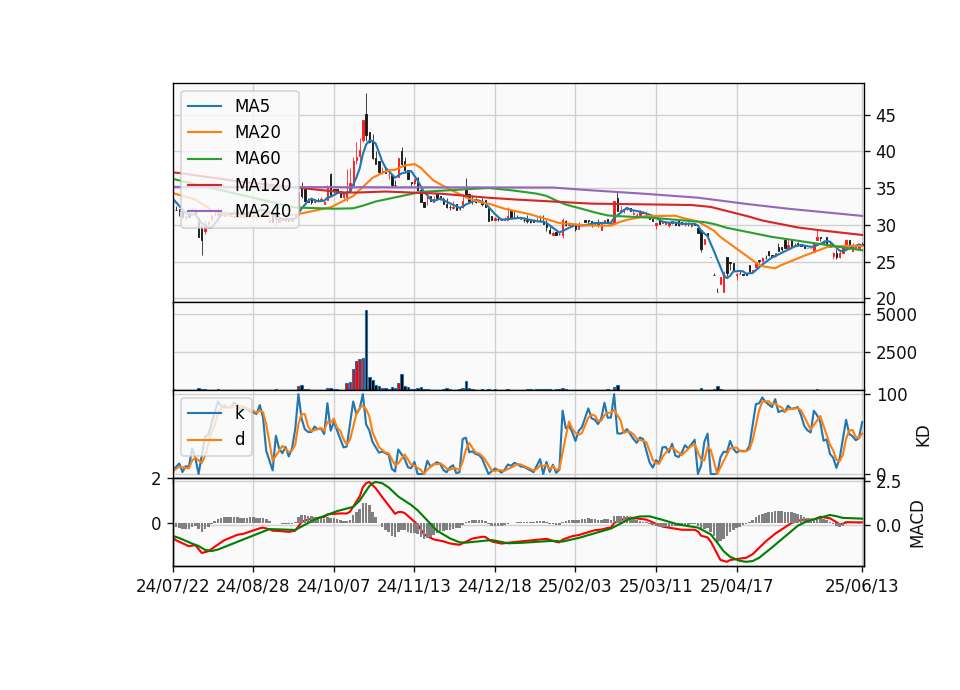
Task: Click the 24/11/13 date label
Action: (414, 586)
